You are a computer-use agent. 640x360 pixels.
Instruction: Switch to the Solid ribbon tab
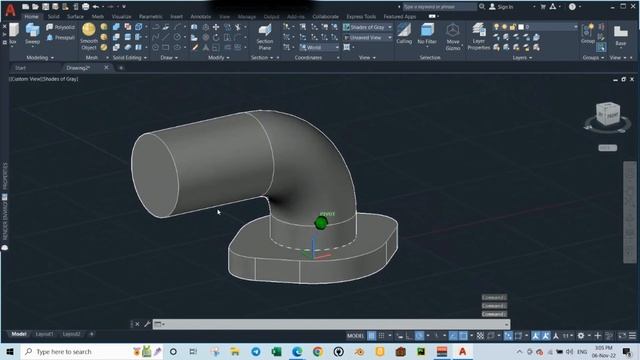pyautogui.click(x=53, y=17)
